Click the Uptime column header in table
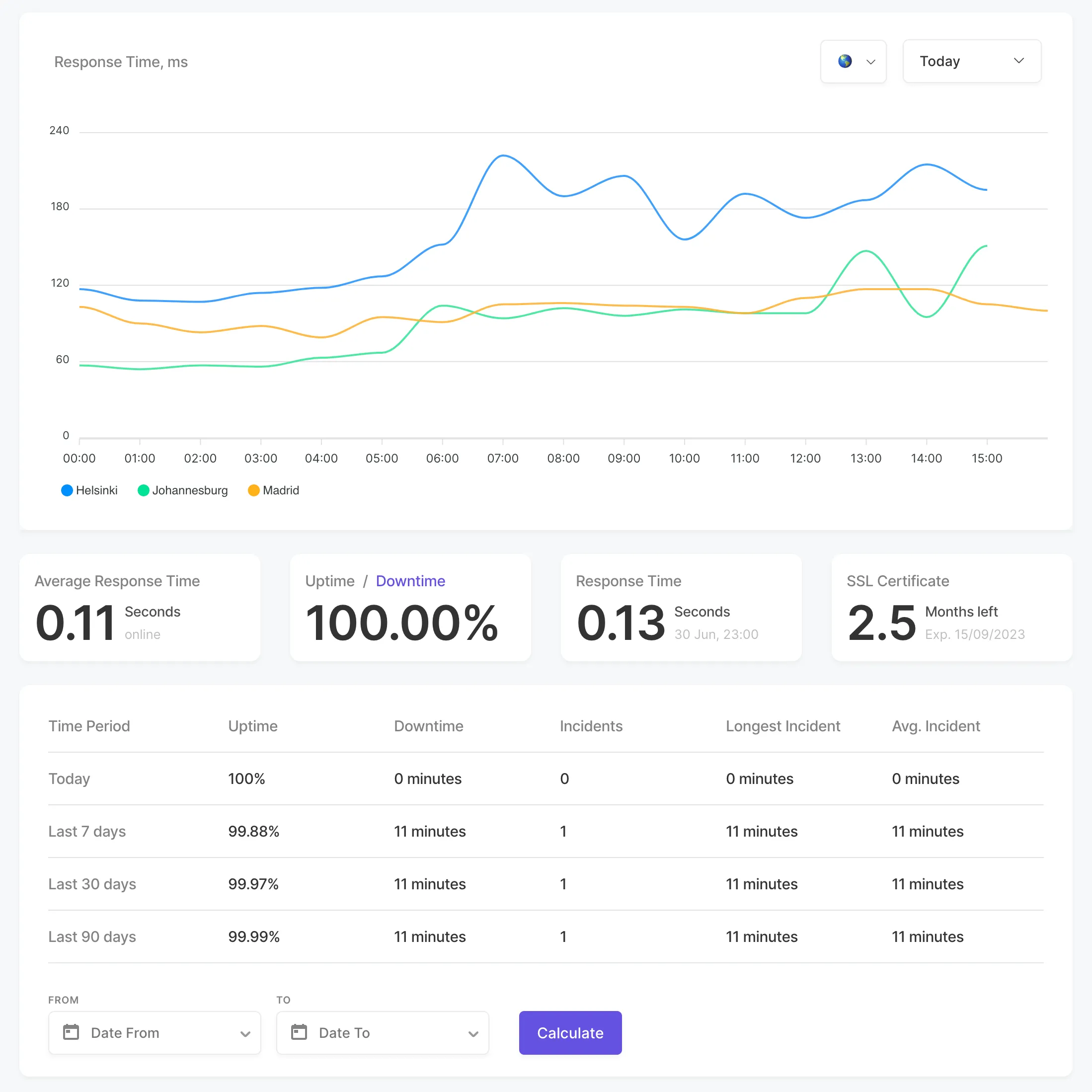 (x=253, y=726)
